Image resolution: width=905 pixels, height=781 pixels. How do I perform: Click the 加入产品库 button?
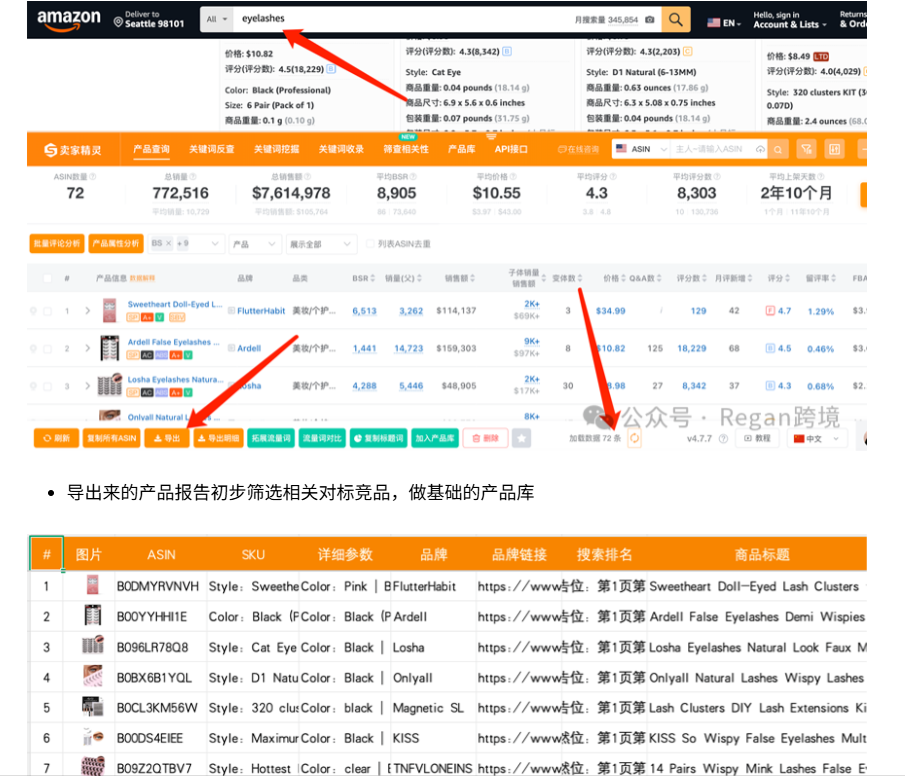pos(435,438)
